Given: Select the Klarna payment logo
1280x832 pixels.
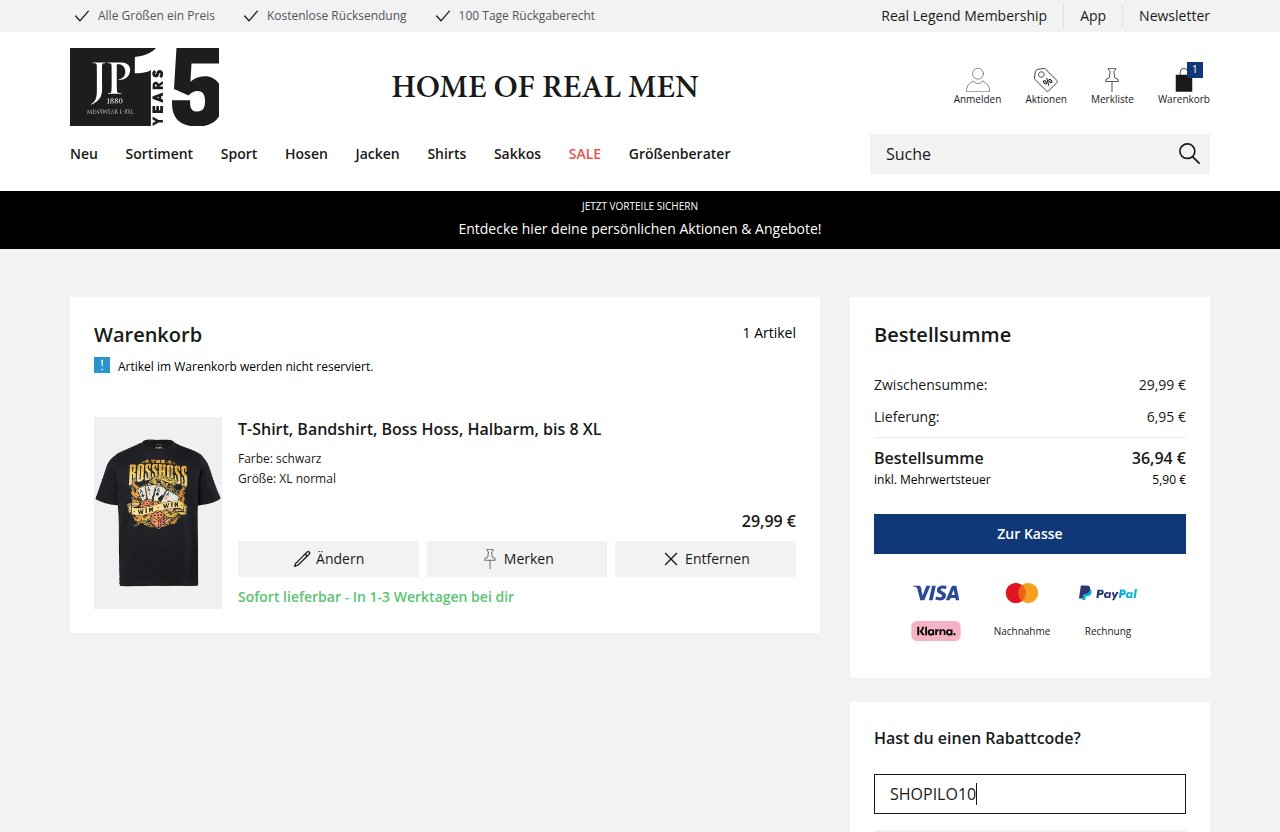Looking at the screenshot, I should pos(936,631).
